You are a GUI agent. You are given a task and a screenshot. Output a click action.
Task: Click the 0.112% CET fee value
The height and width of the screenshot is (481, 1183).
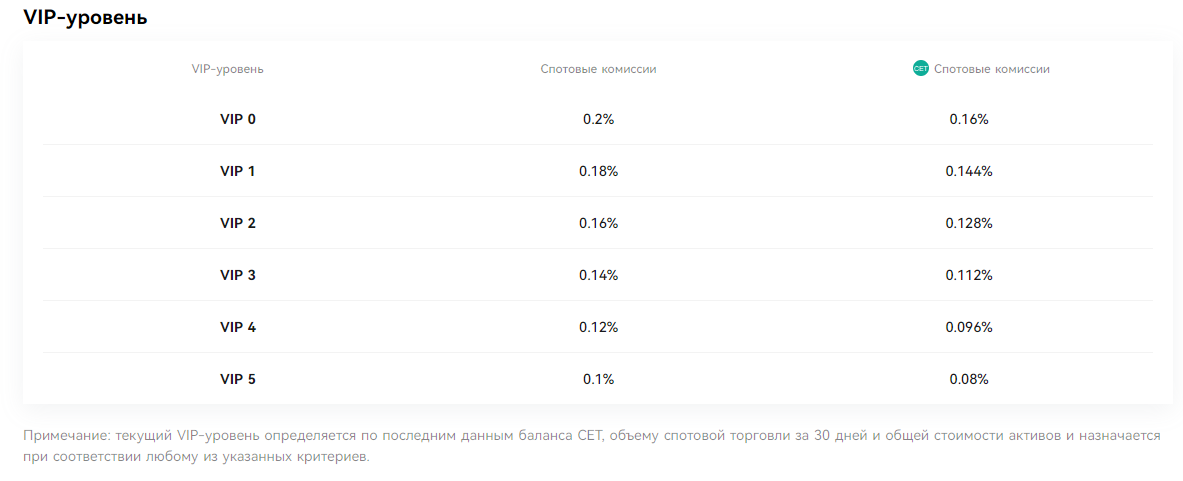(969, 275)
